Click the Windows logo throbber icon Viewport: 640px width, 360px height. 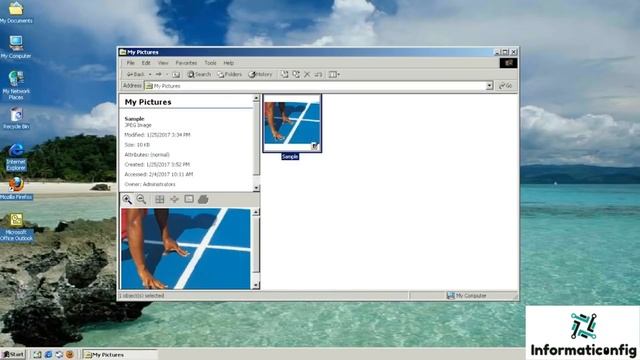(509, 63)
